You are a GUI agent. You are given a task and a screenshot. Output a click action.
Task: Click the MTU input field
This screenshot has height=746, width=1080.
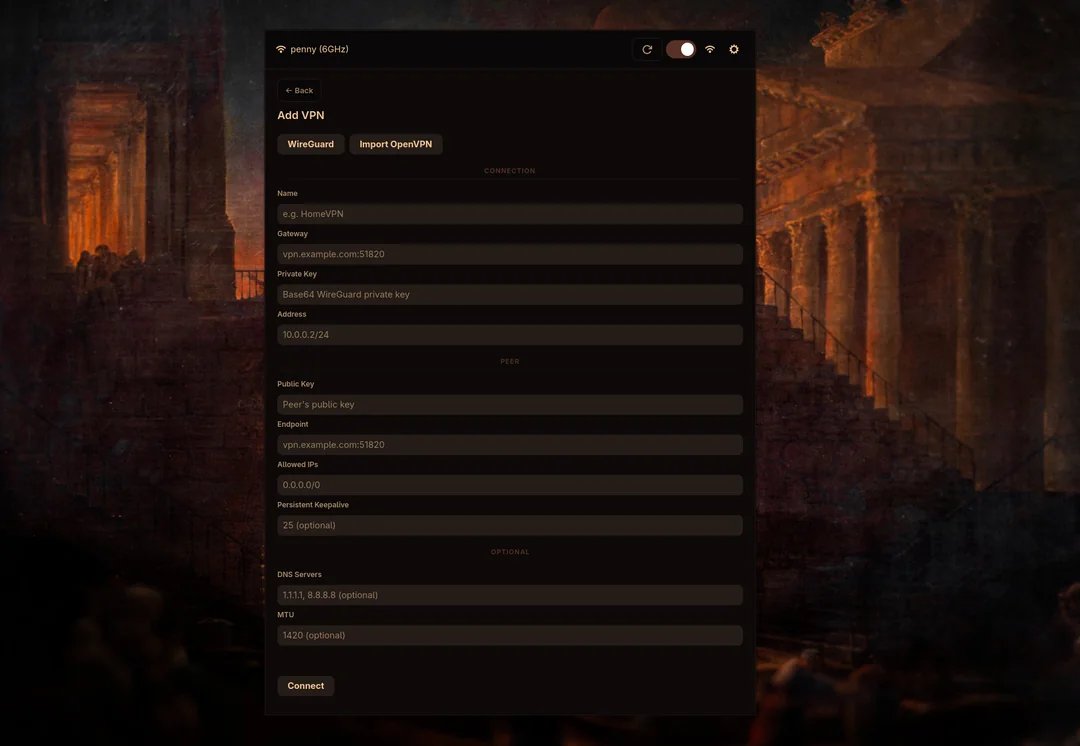(x=510, y=635)
